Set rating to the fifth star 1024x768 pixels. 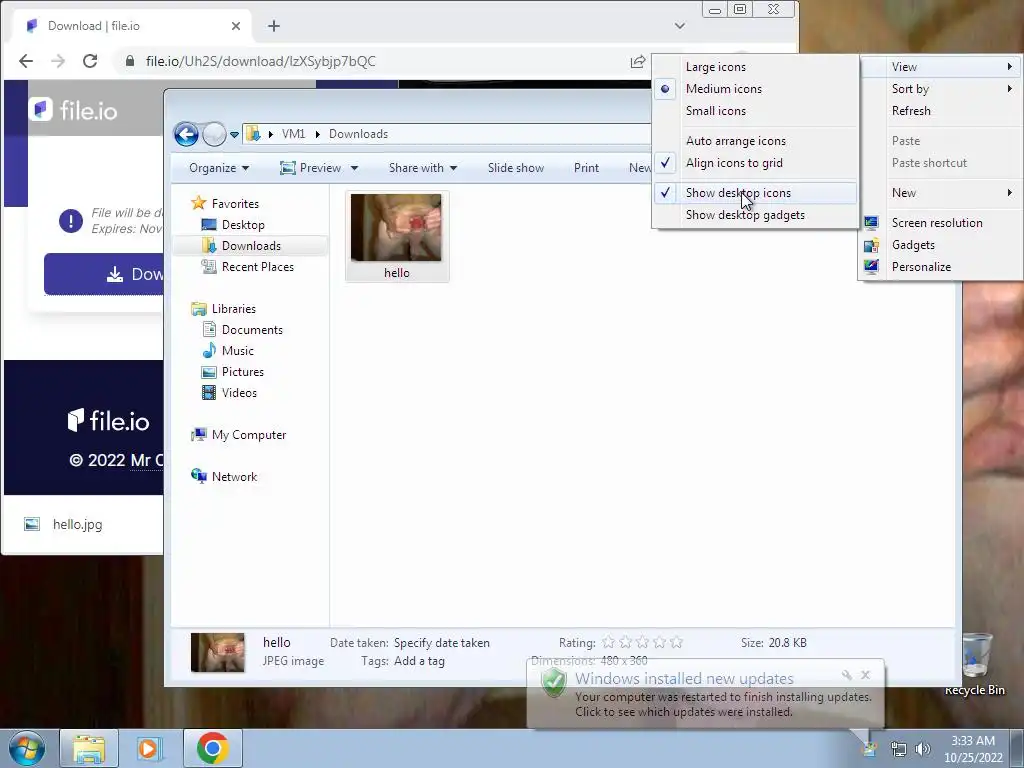tap(677, 643)
